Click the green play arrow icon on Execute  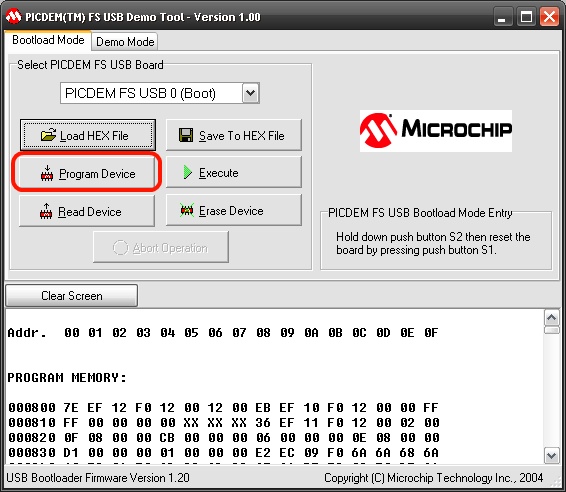point(188,172)
